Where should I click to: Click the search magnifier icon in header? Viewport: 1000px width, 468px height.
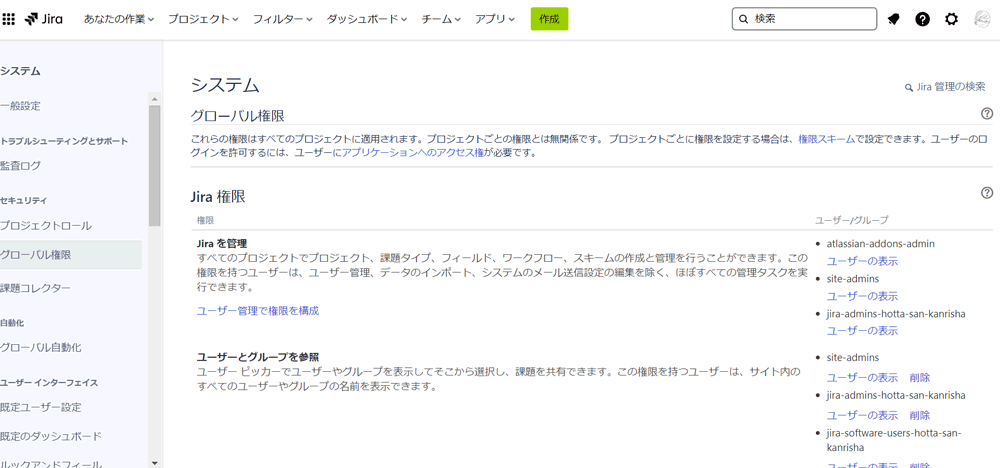coord(743,19)
